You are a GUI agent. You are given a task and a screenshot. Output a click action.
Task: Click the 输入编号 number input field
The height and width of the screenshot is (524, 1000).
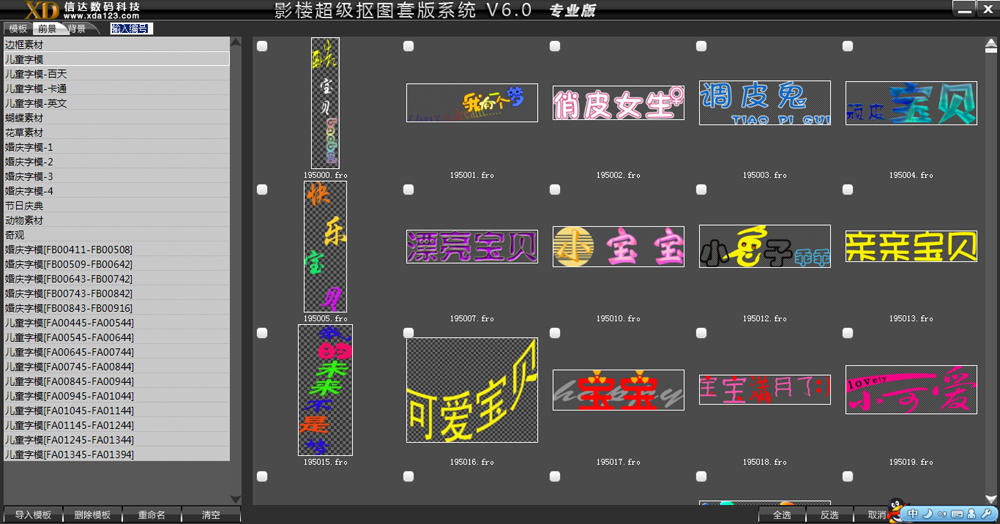[131, 29]
